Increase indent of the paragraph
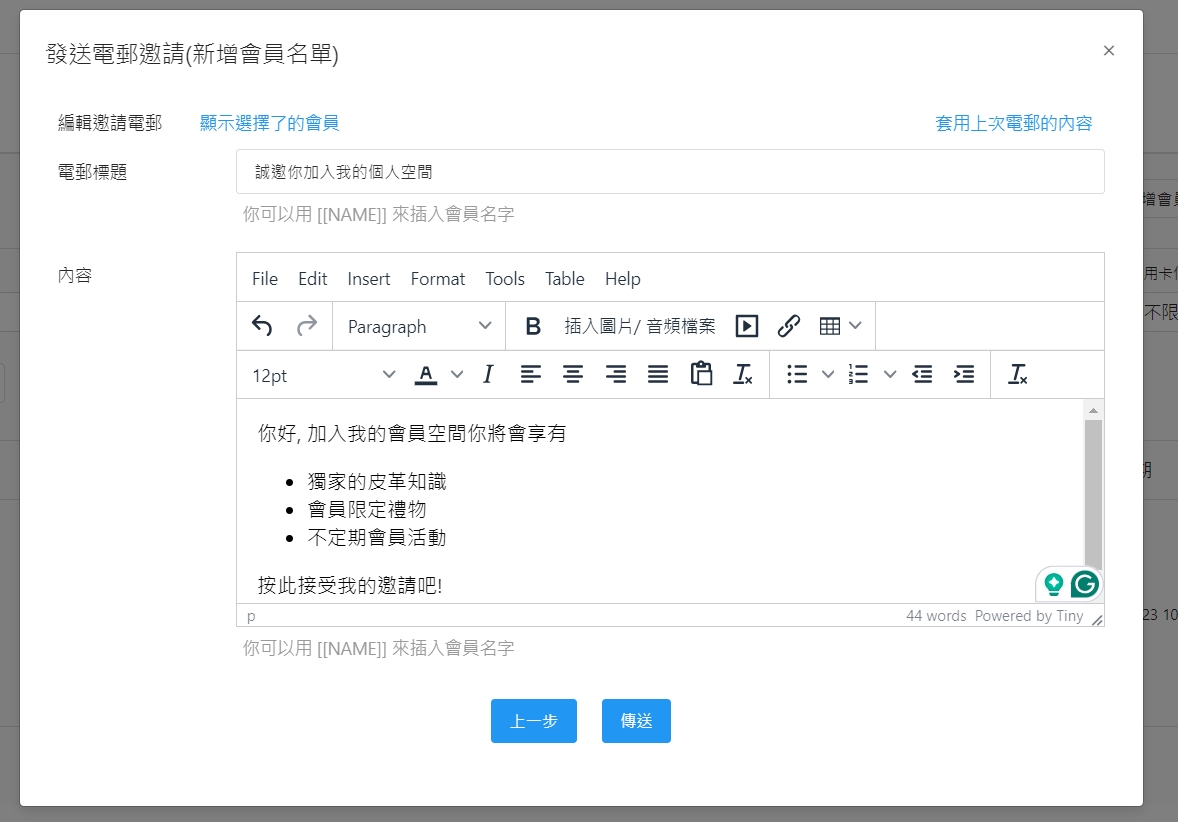1178x822 pixels. click(964, 375)
